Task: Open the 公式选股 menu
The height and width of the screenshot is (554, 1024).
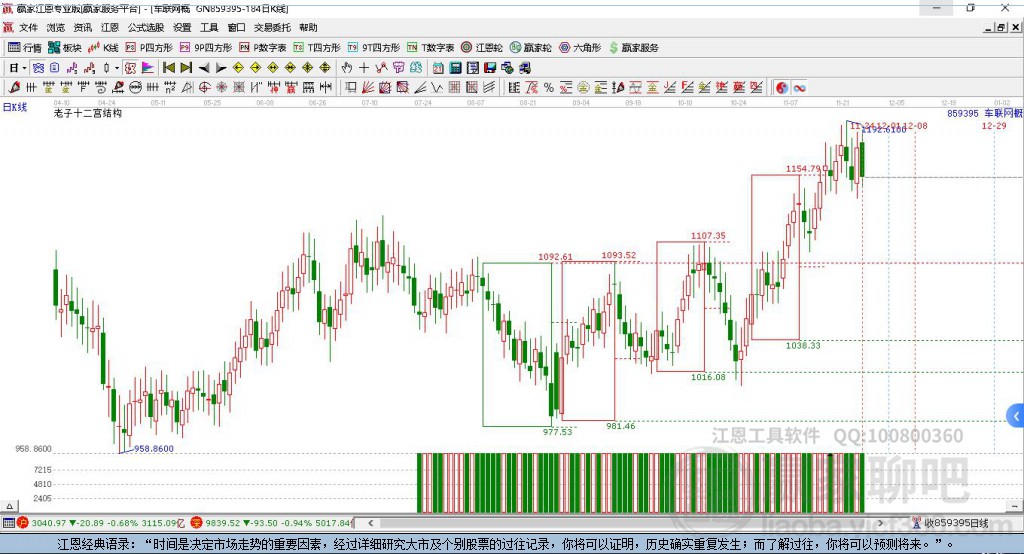Action: pos(146,27)
